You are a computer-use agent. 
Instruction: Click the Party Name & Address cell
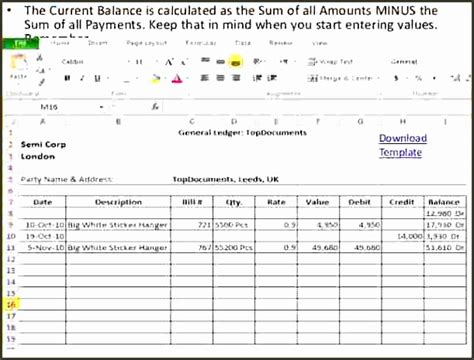click(67, 179)
